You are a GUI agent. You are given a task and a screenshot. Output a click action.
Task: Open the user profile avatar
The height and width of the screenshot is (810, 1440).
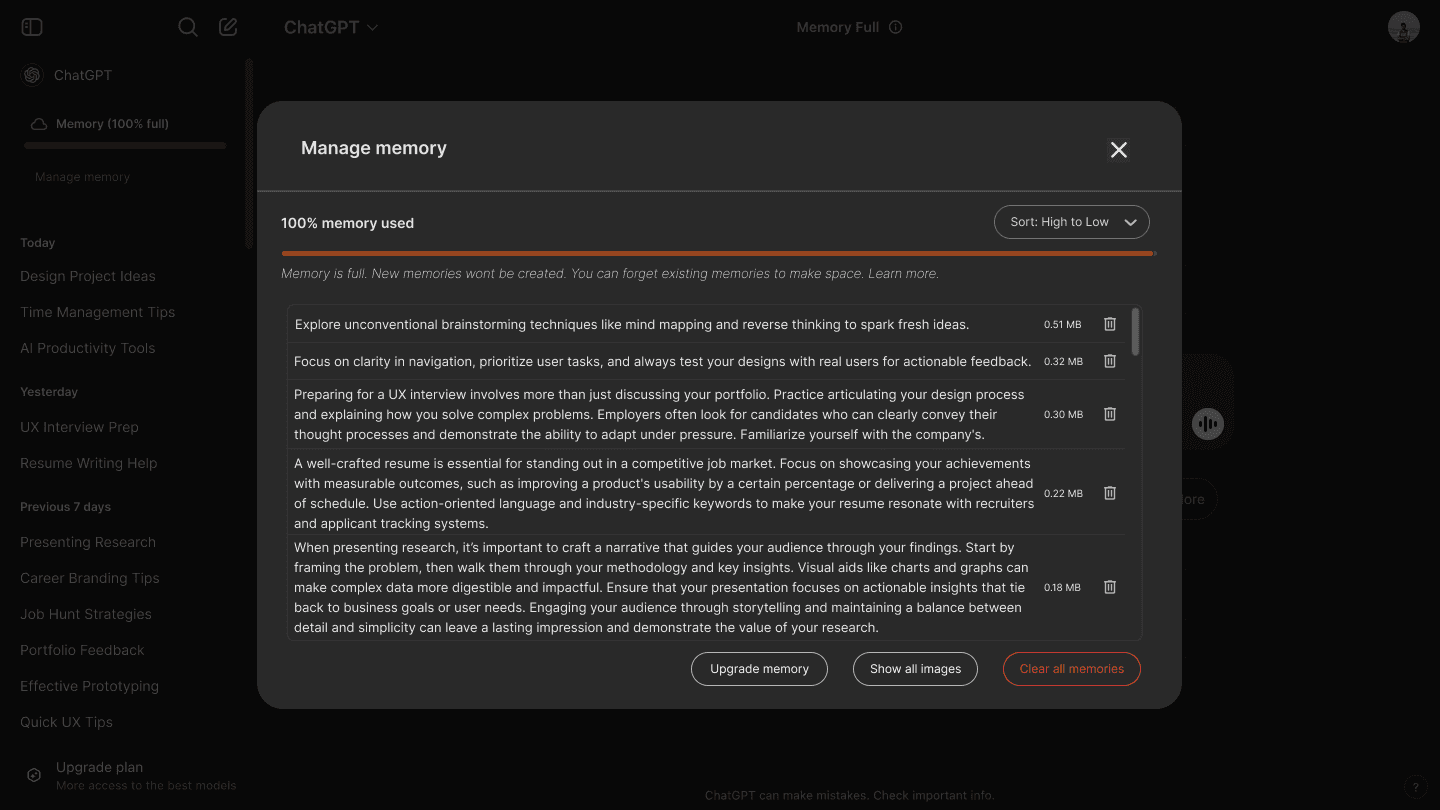(x=1404, y=27)
